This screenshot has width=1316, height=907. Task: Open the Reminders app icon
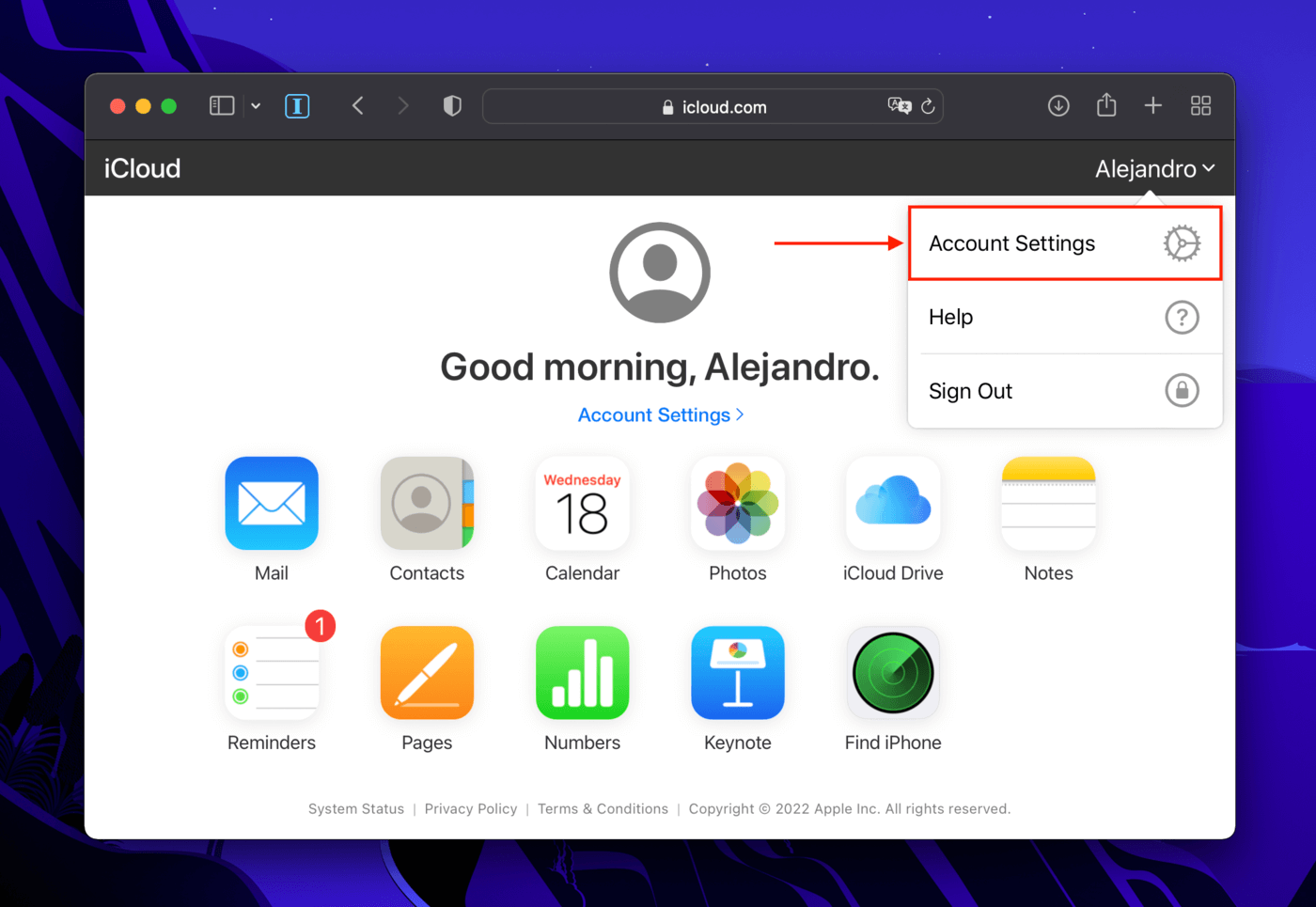[x=272, y=673]
